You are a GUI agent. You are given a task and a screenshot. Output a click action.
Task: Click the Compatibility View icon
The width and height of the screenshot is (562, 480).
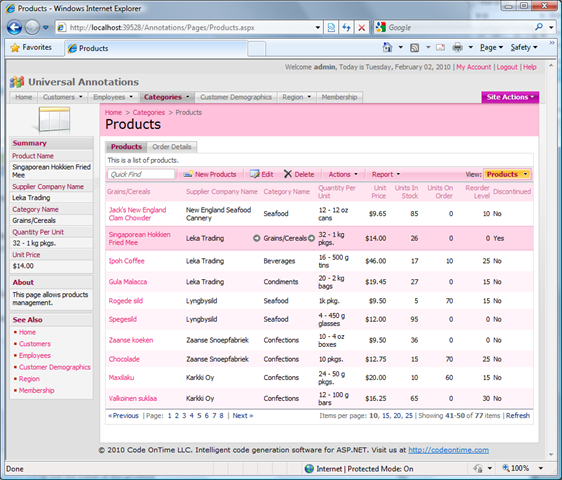331,28
